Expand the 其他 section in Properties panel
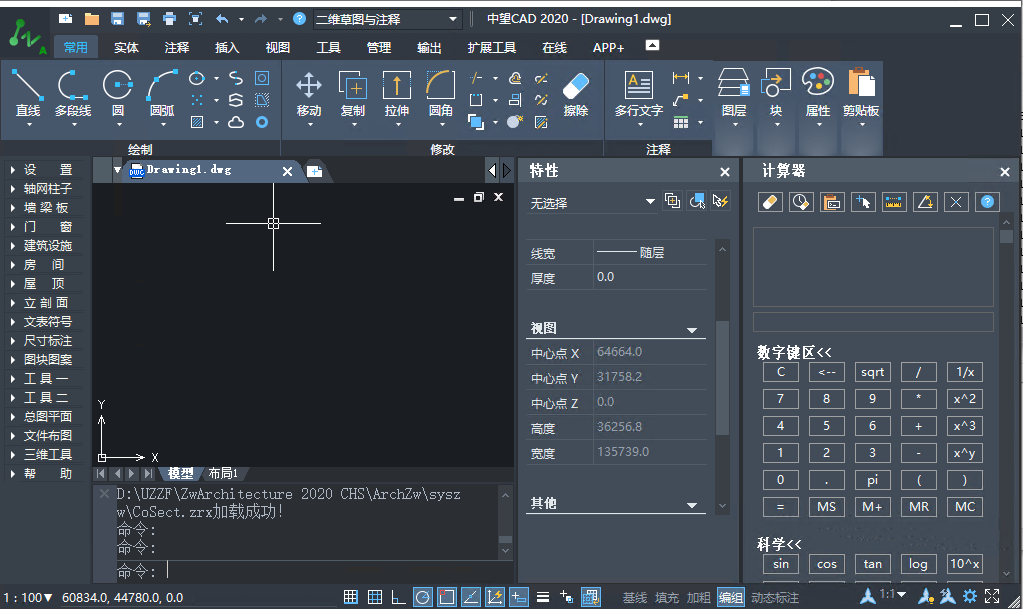The width and height of the screenshot is (1023, 609). 693,503
